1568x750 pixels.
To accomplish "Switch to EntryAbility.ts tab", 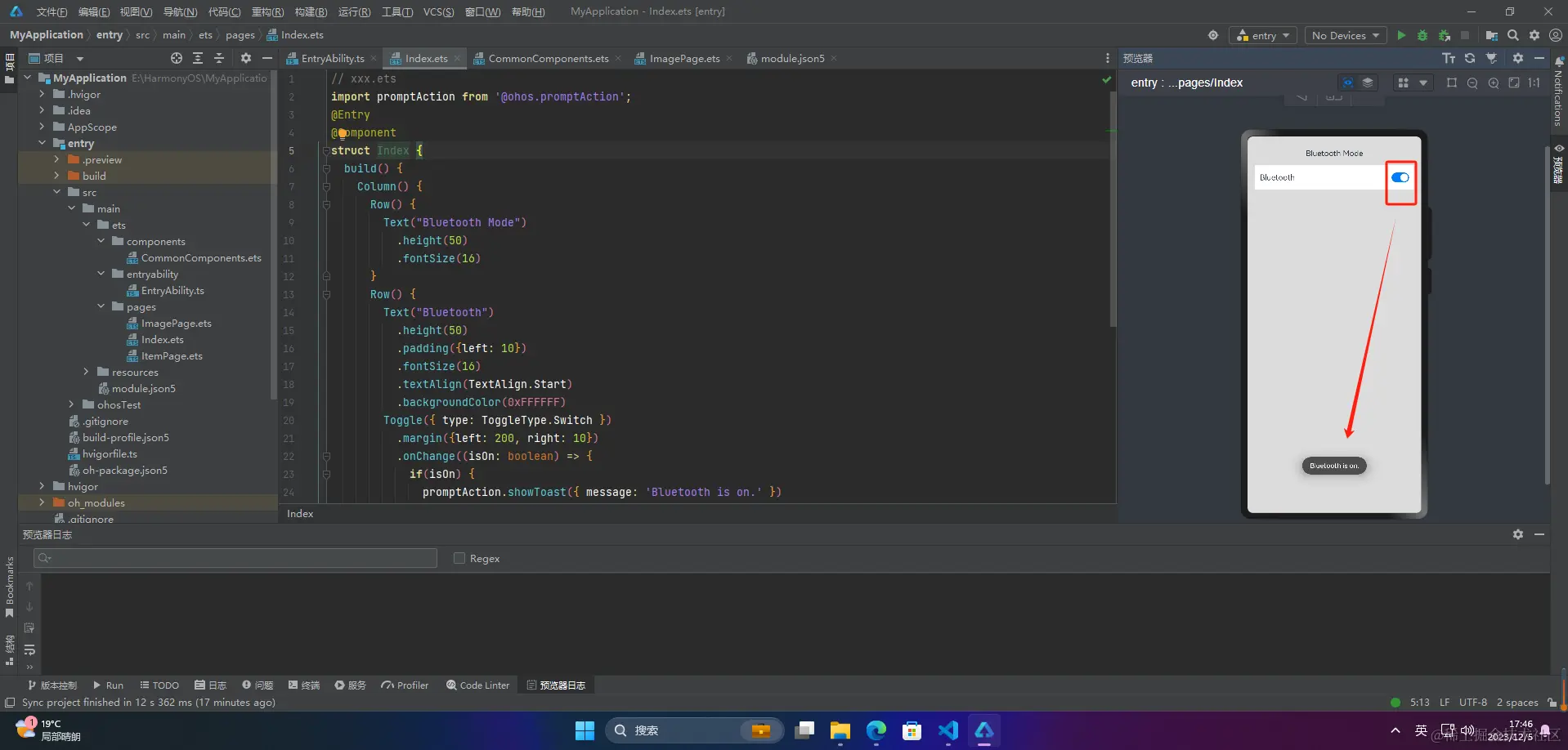I will pyautogui.click(x=333, y=58).
